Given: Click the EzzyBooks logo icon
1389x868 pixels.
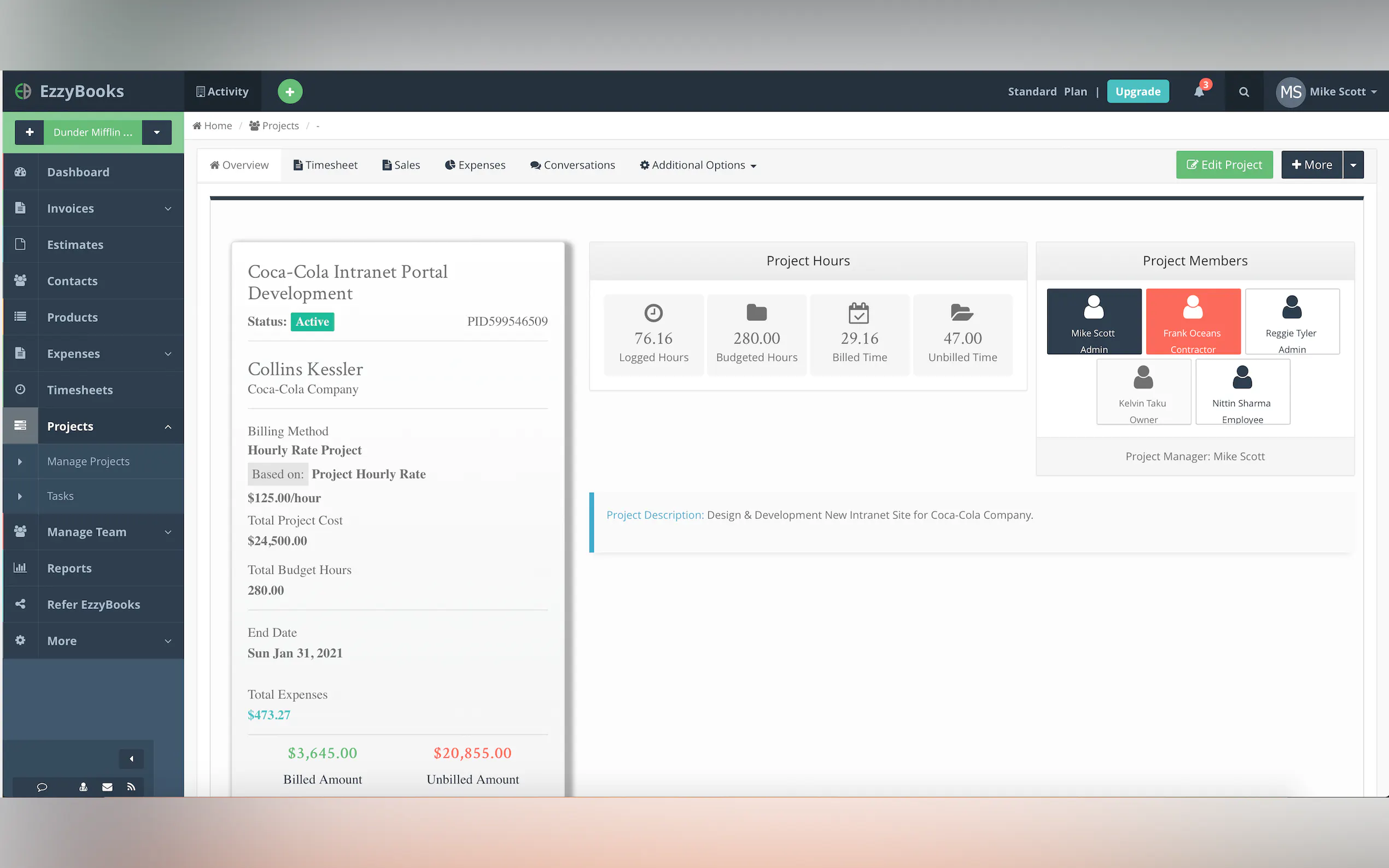Looking at the screenshot, I should coord(23,91).
